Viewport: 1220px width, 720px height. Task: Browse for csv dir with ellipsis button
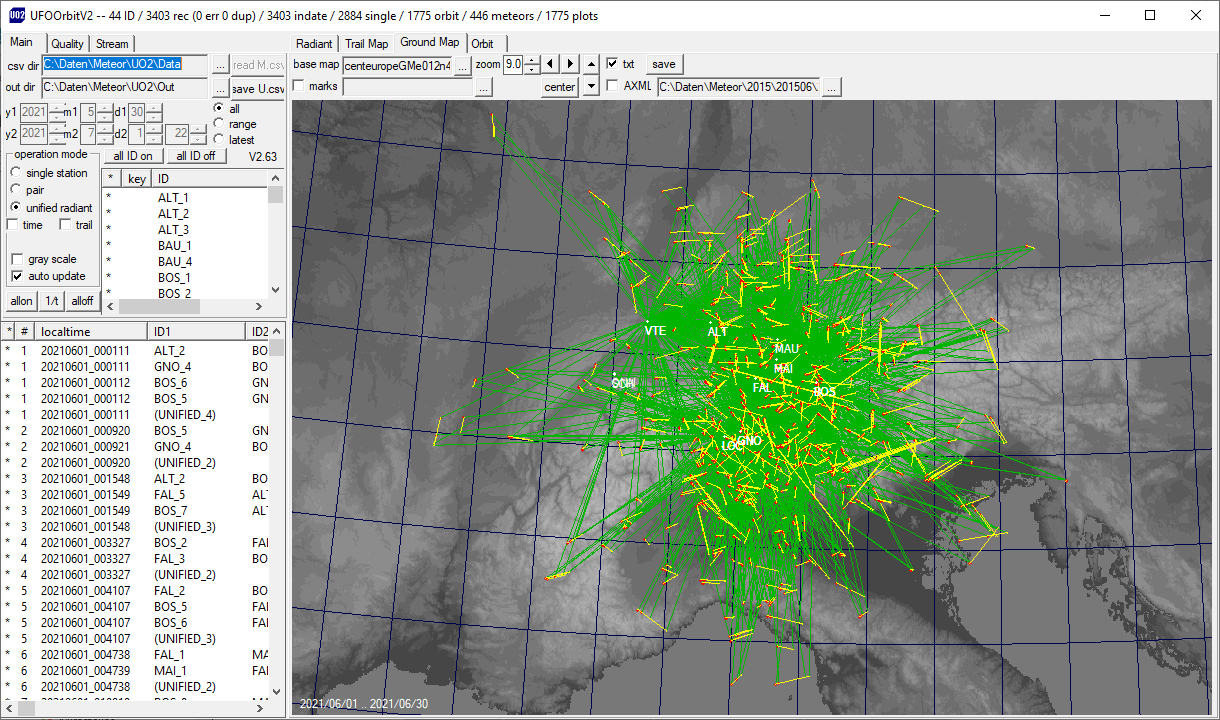point(221,65)
